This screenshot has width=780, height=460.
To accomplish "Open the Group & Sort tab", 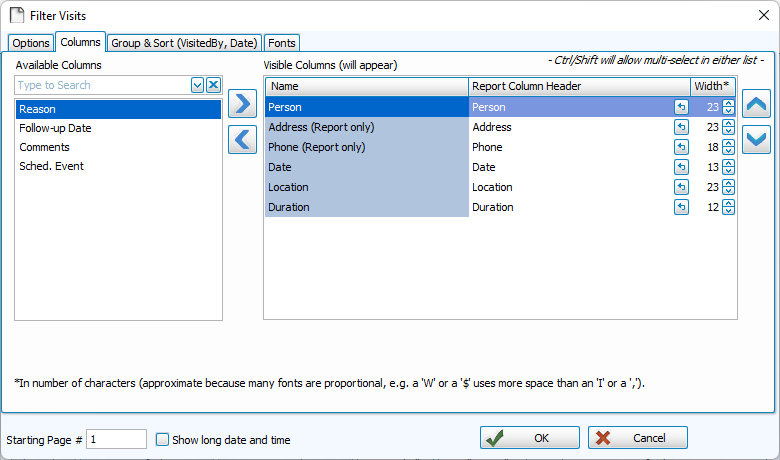I will click(184, 43).
